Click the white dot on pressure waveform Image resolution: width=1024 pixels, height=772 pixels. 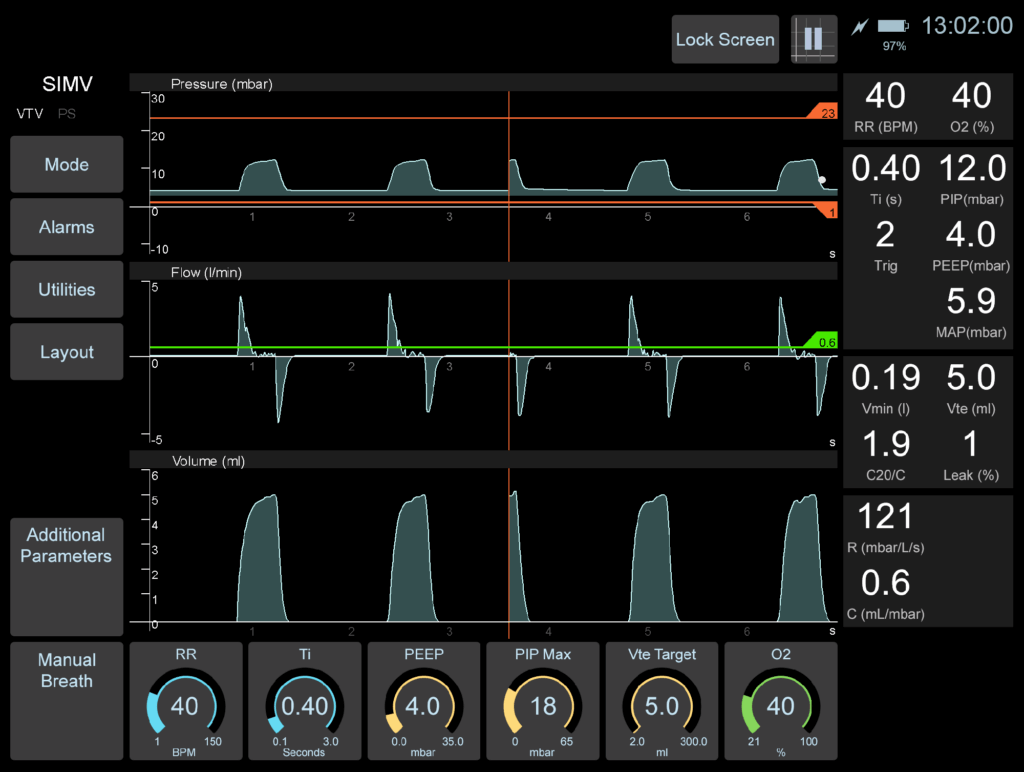(x=822, y=180)
